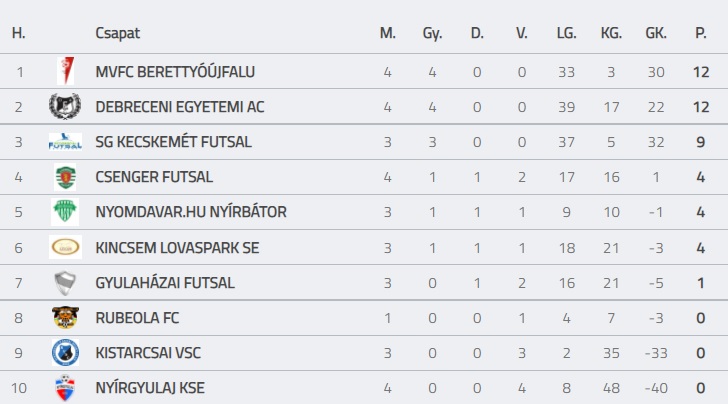
Task: Click the Gyulaházai Futsal shield logo
Action: (x=65, y=283)
